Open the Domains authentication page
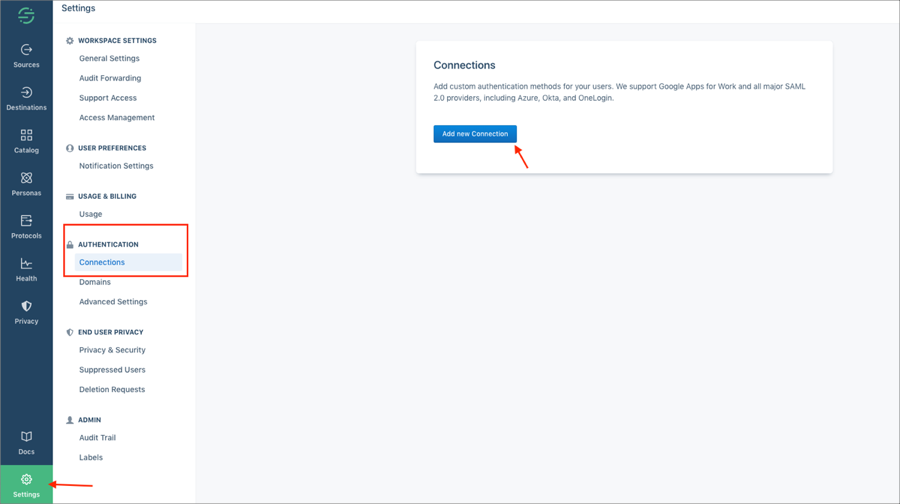 [x=95, y=282]
